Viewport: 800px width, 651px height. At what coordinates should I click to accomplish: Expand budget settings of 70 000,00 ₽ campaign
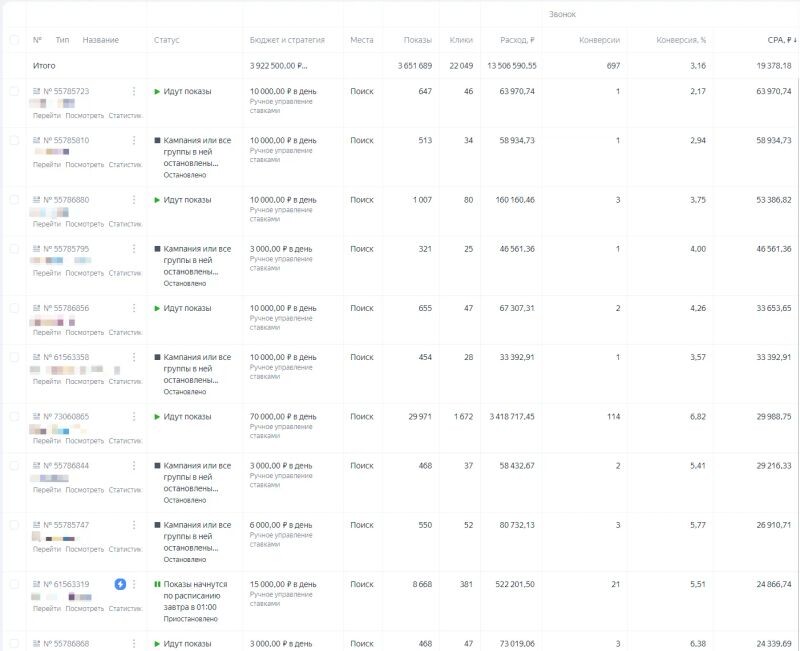[x=283, y=416]
